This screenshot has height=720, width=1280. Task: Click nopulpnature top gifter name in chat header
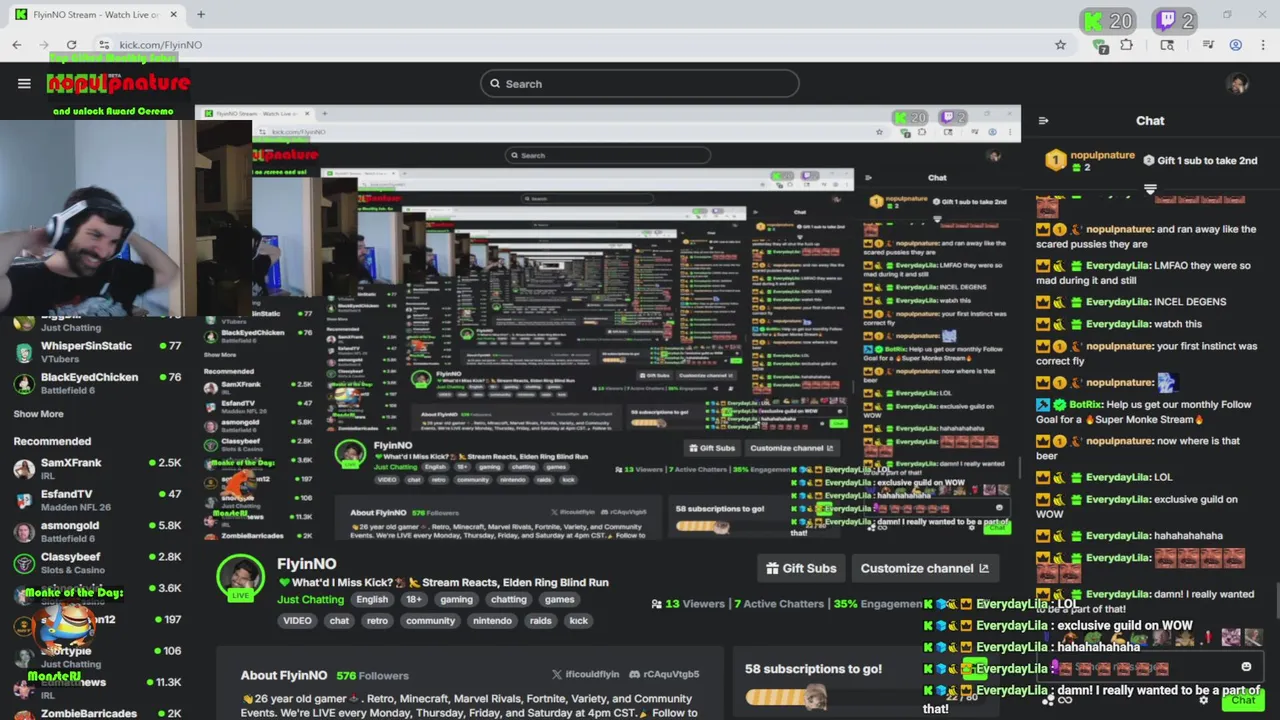click(x=1103, y=156)
